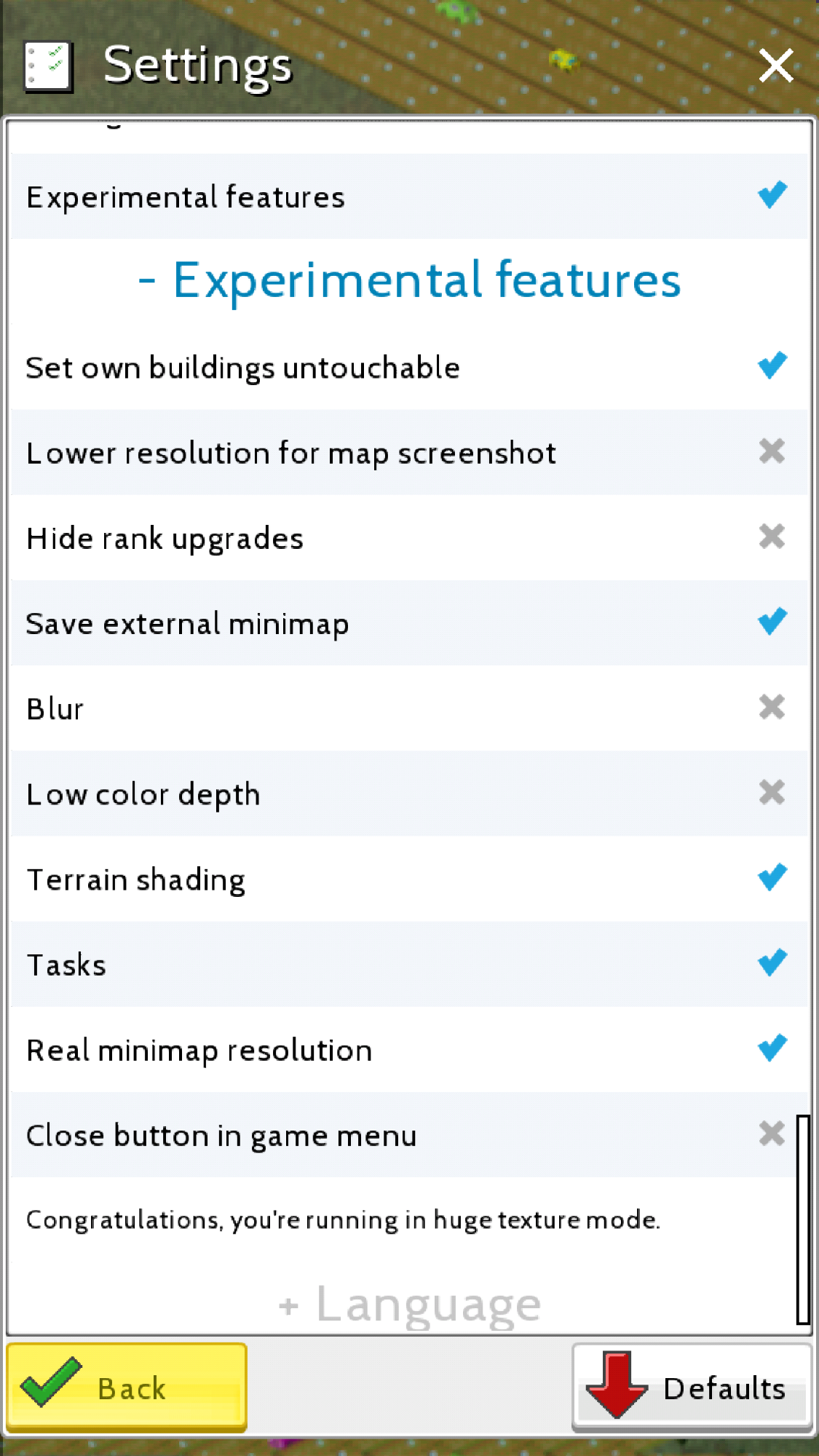The image size is (819, 1456).
Task: Enable Hide rank upgrades option
Action: pos(410,537)
